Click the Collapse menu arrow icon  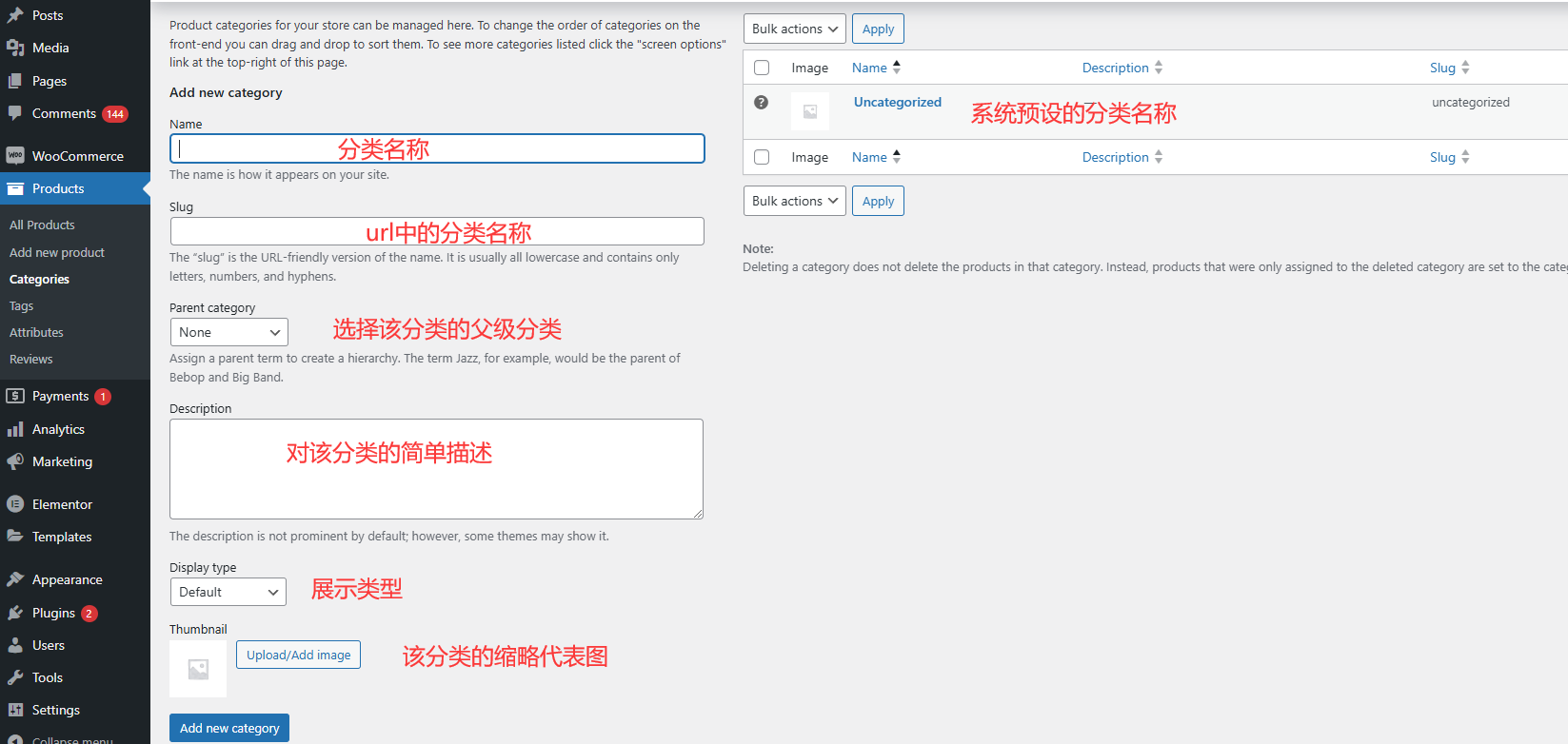(15, 739)
